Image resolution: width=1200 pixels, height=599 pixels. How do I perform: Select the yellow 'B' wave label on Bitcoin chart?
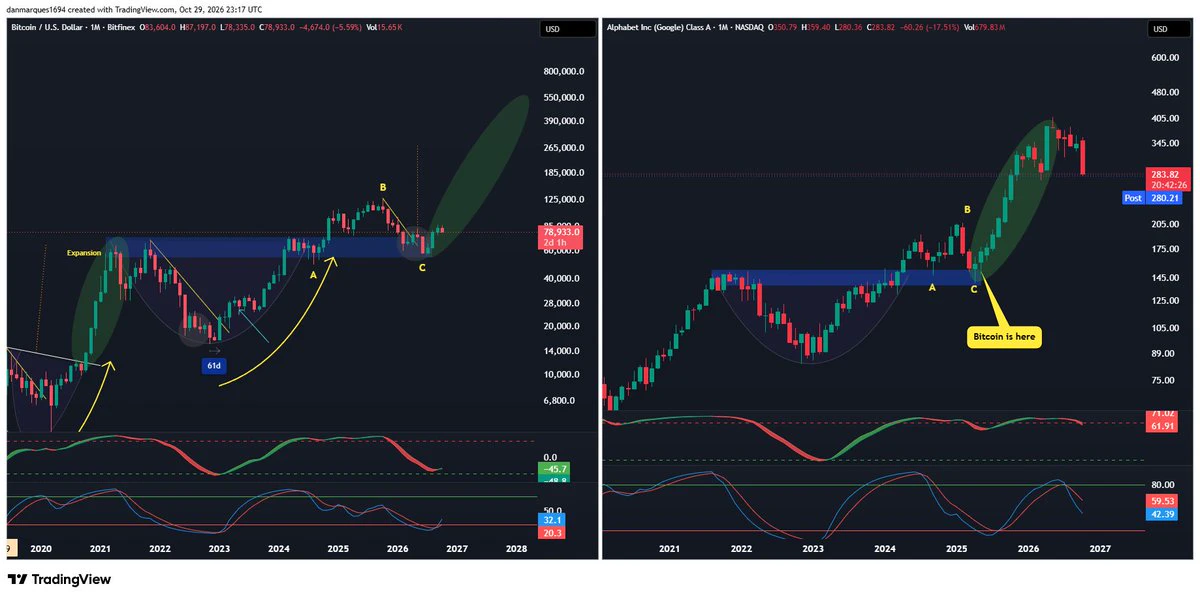point(381,187)
